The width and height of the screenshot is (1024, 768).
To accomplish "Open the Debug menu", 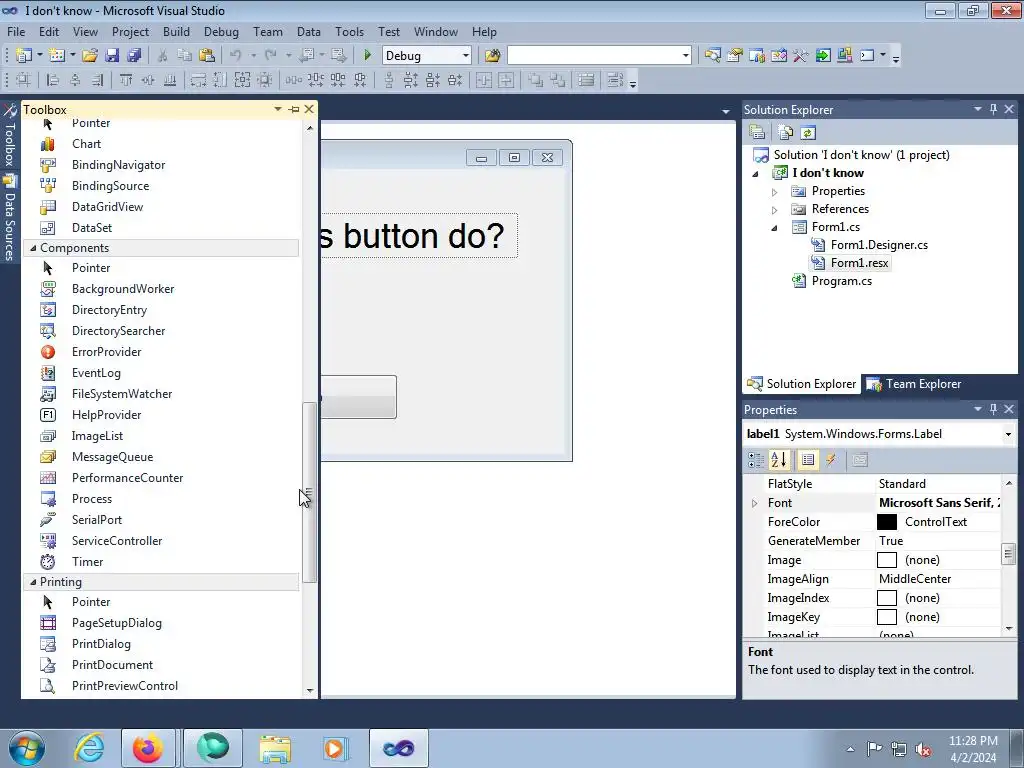I will click(x=221, y=31).
